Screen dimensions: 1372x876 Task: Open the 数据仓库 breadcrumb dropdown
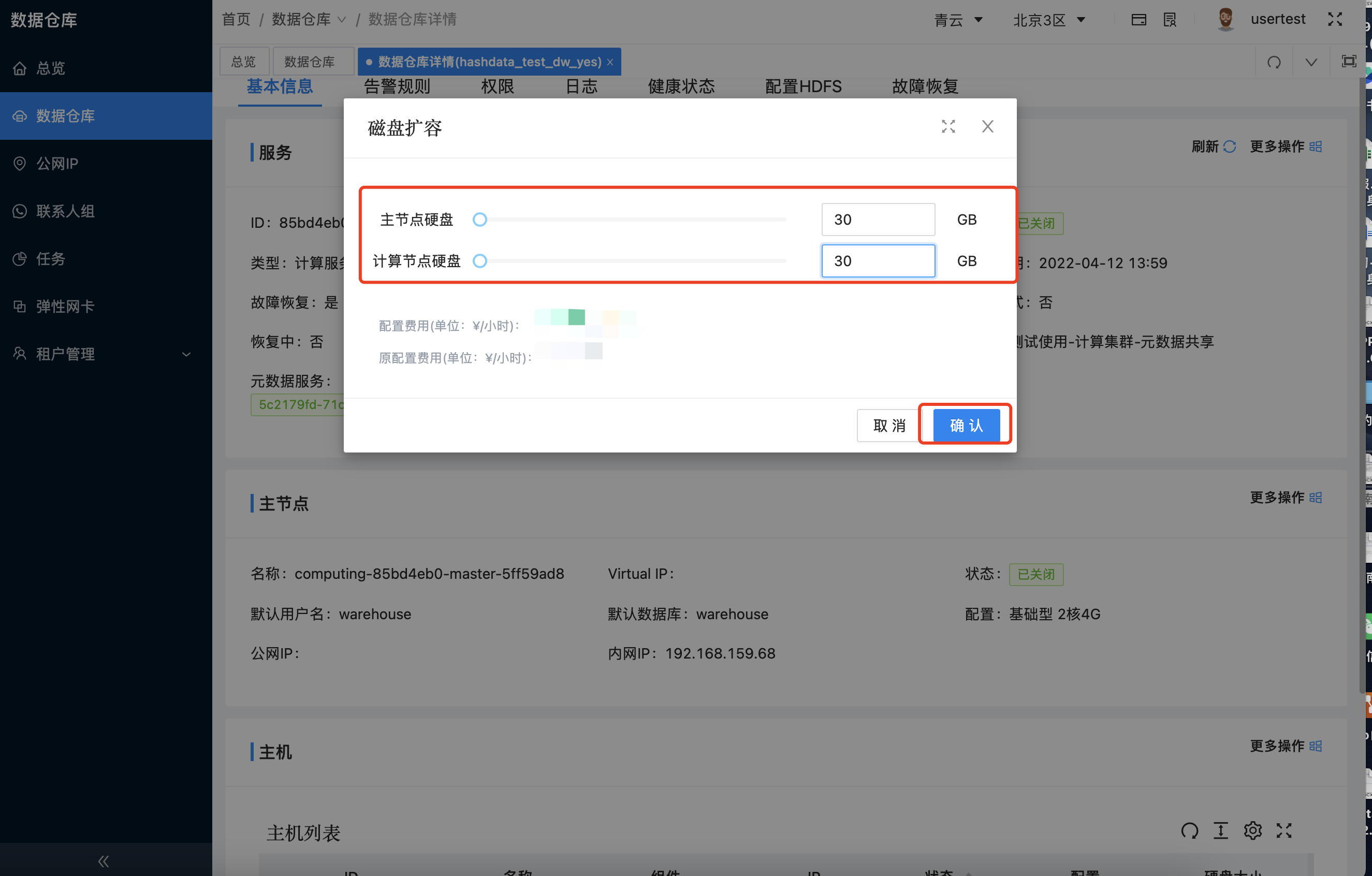tap(341, 19)
